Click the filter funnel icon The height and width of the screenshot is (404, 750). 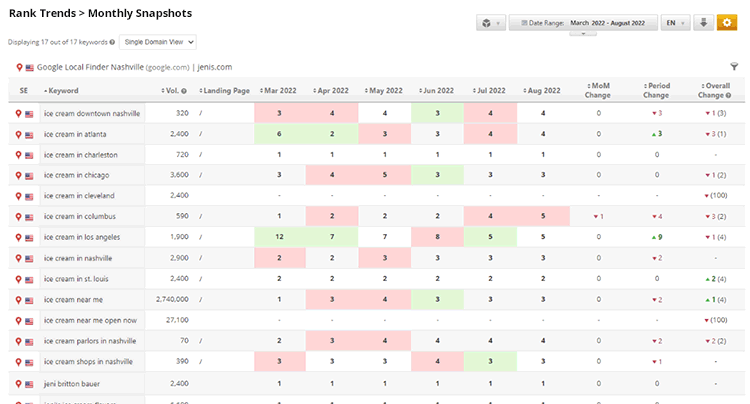(x=735, y=66)
